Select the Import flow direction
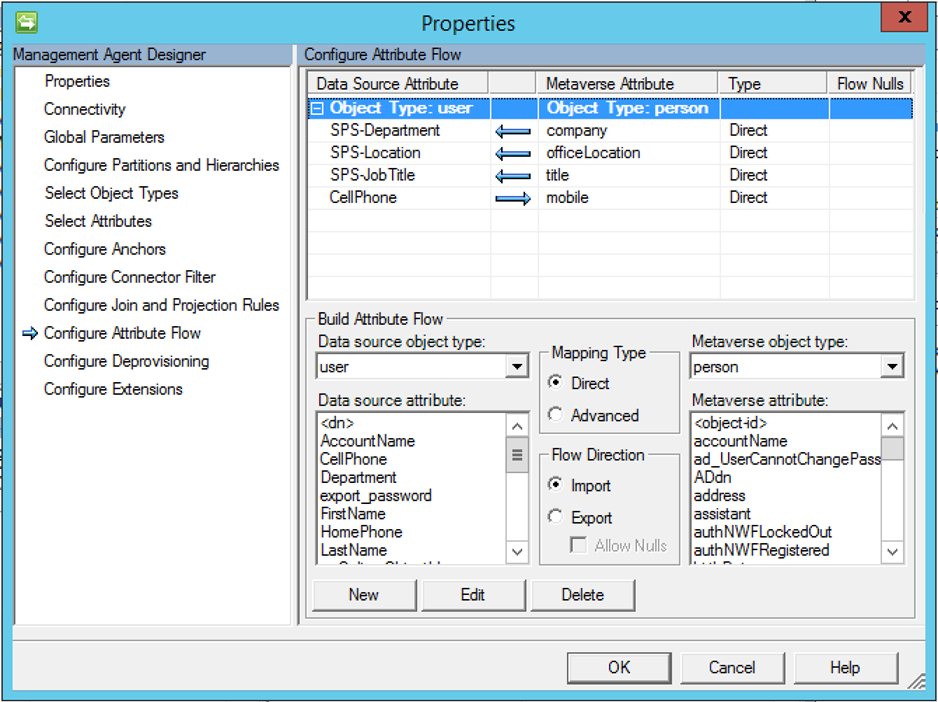Viewport: 938px width, 702px height. [556, 486]
